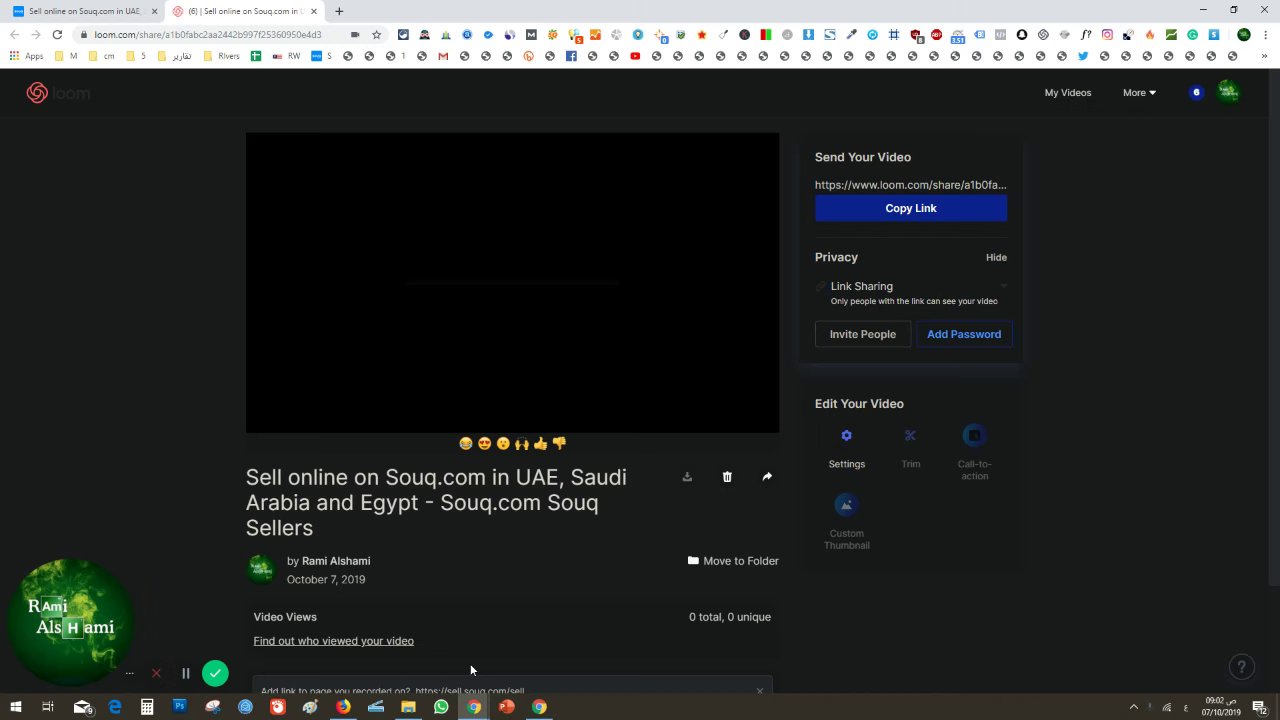This screenshot has height=720, width=1280.
Task: Open the notifications bell icon
Action: tap(1196, 93)
